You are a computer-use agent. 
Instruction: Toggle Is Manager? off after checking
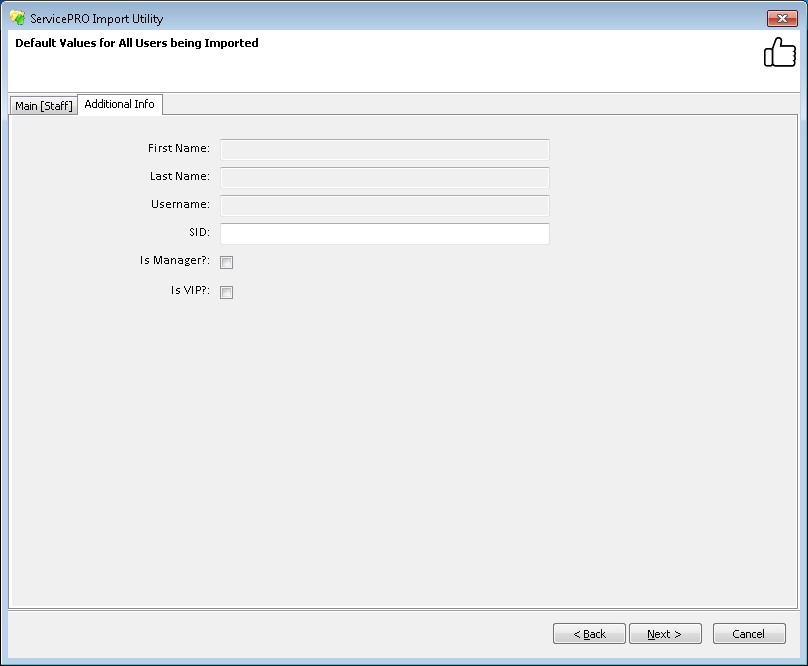click(x=226, y=261)
